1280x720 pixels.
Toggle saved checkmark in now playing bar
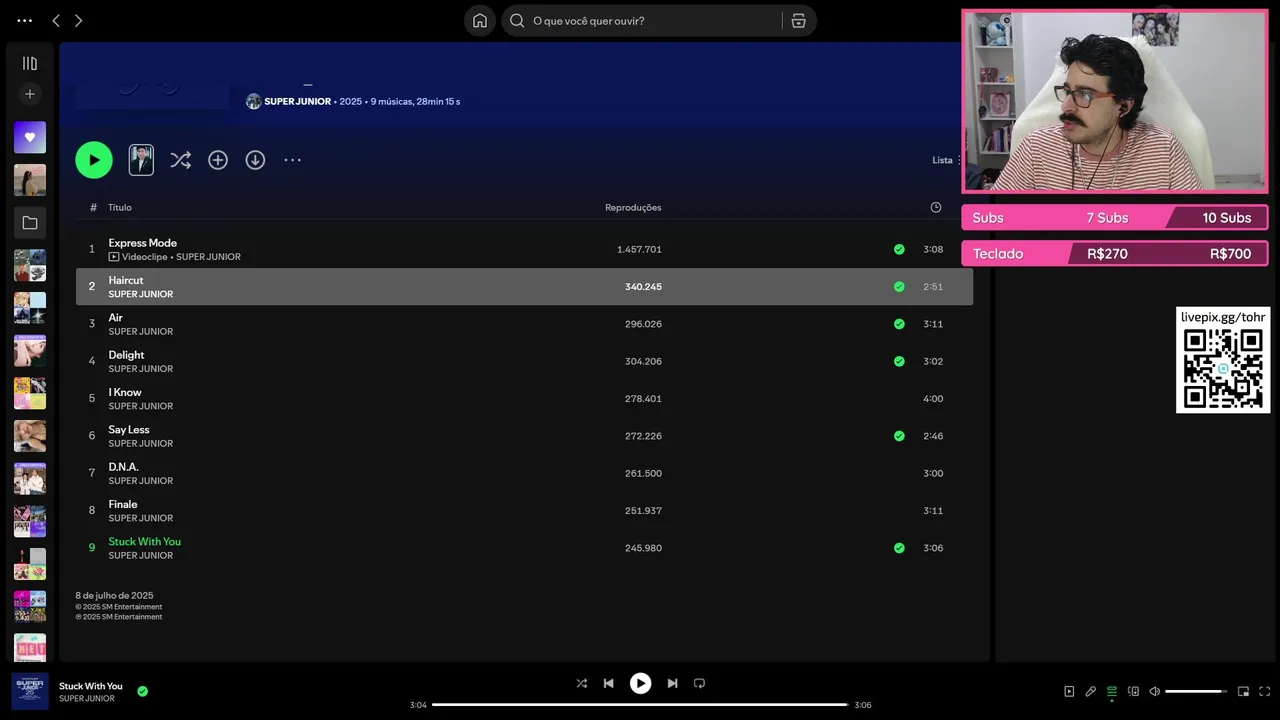tap(142, 691)
